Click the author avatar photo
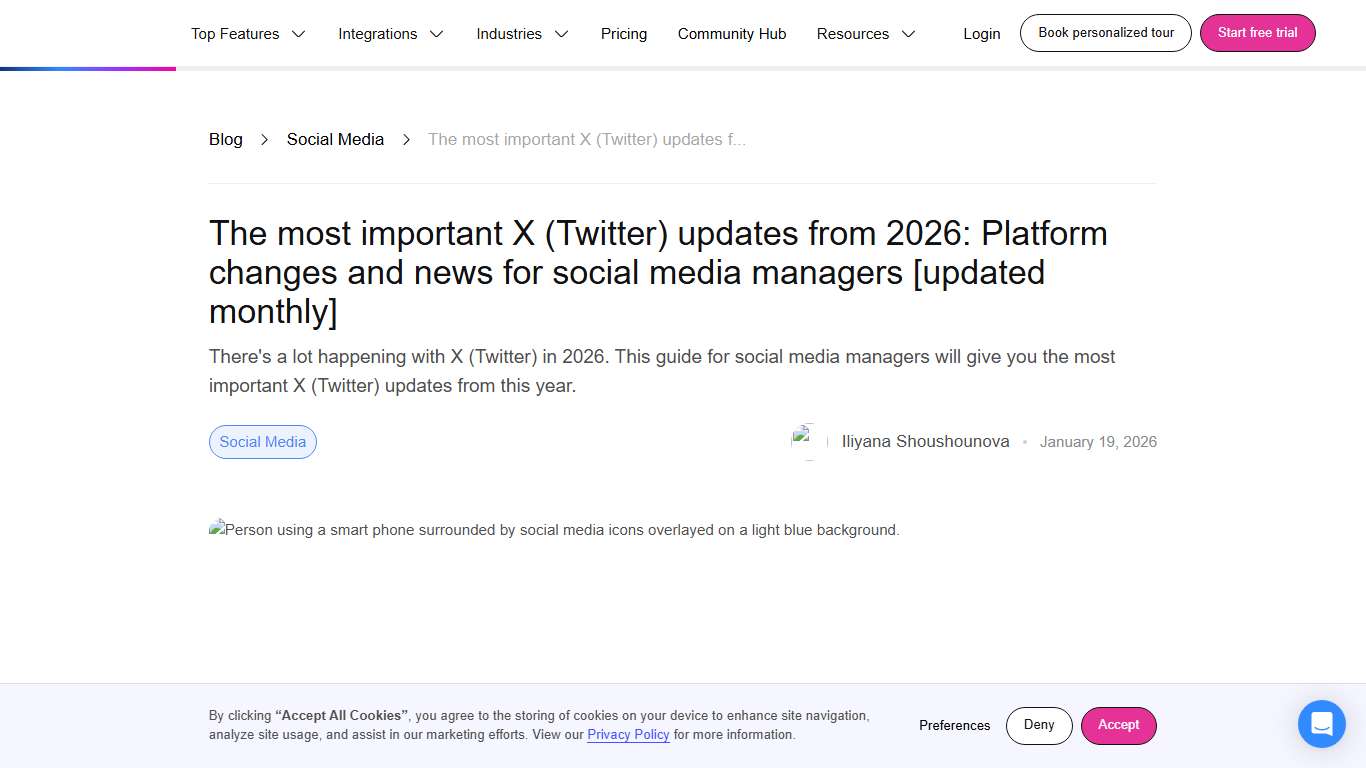Image resolution: width=1366 pixels, height=768 pixels. click(806, 441)
